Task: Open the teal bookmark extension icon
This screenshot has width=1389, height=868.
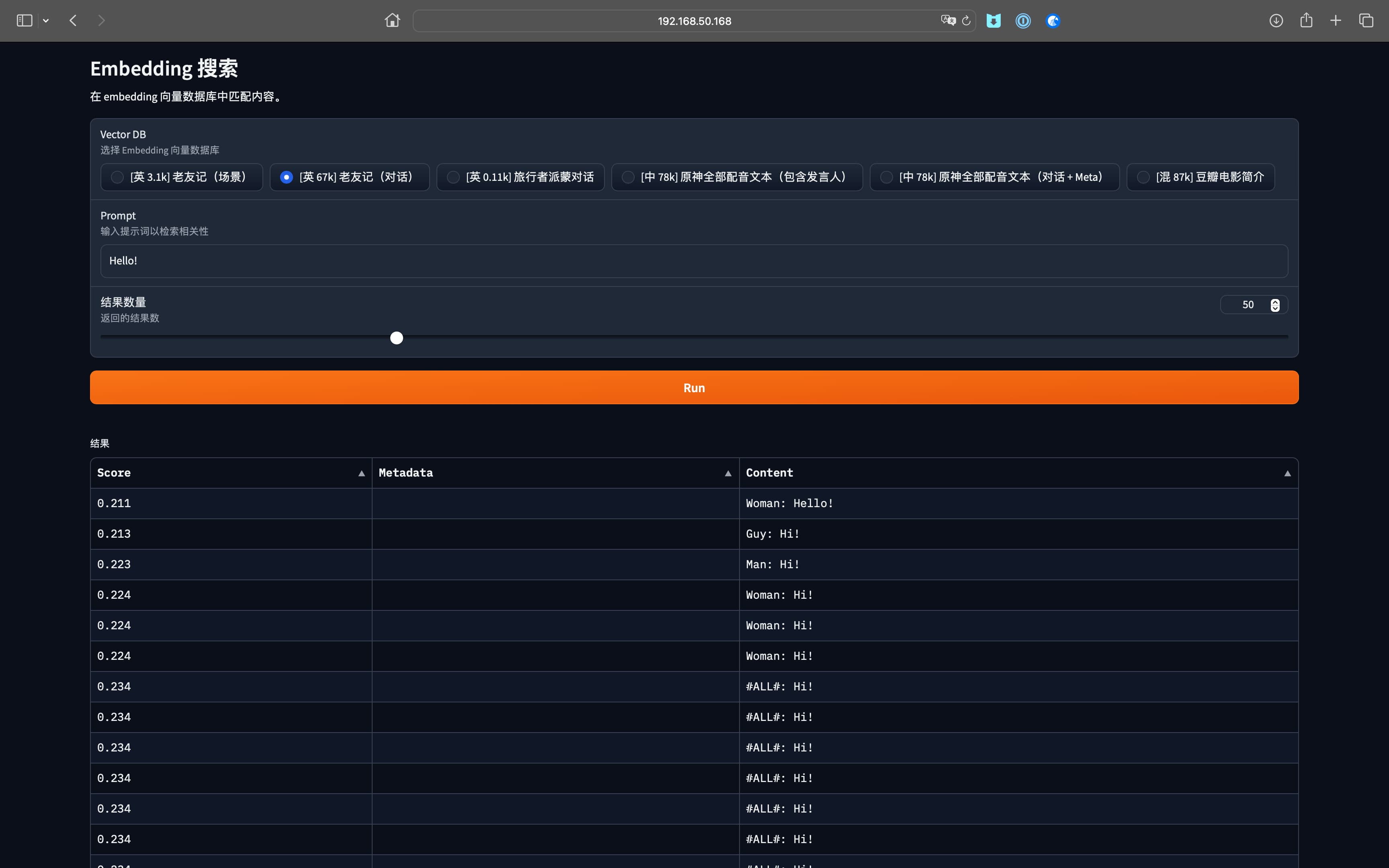Action: (994, 20)
